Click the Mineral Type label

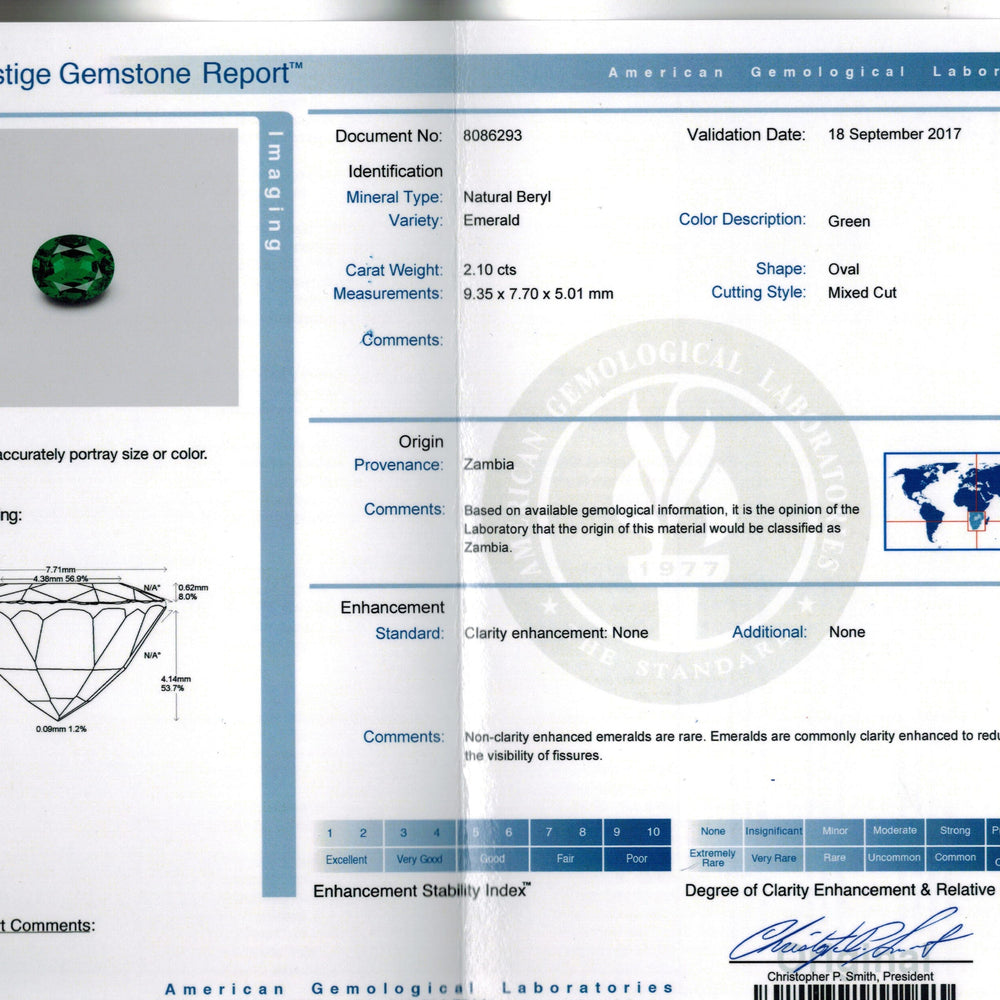(x=394, y=198)
